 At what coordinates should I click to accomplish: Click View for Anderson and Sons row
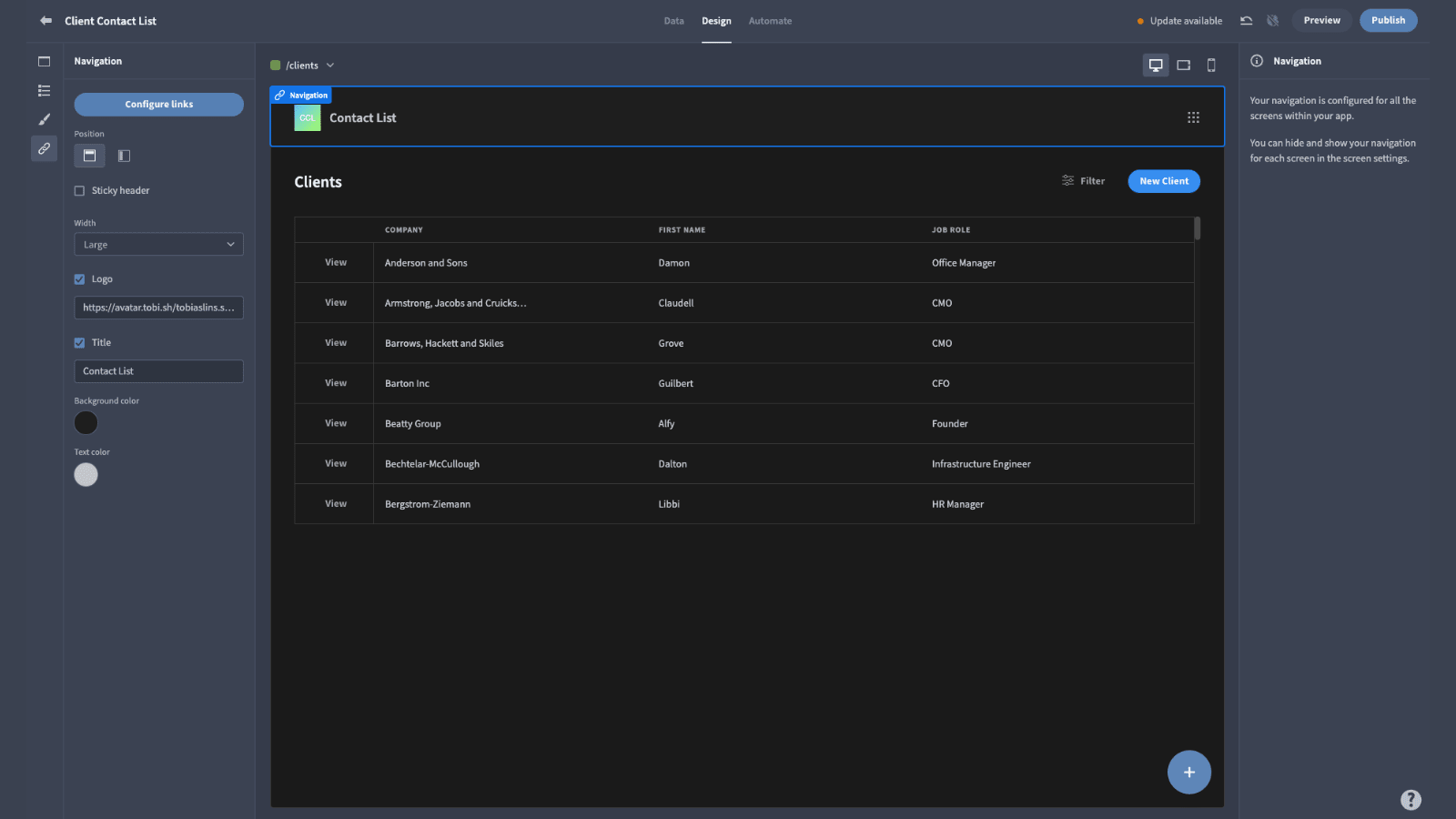click(x=336, y=262)
